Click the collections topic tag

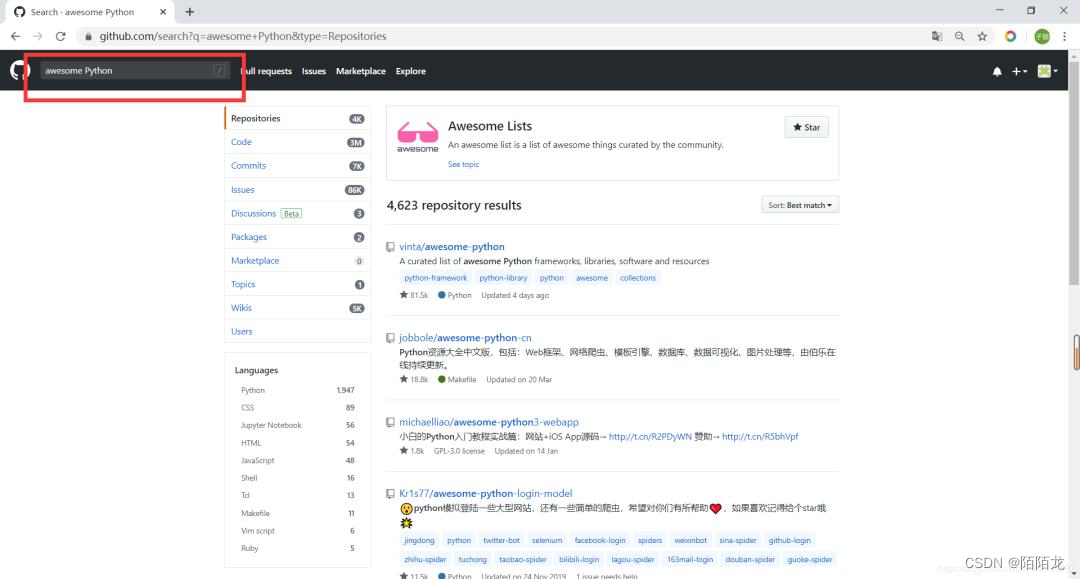pos(638,278)
